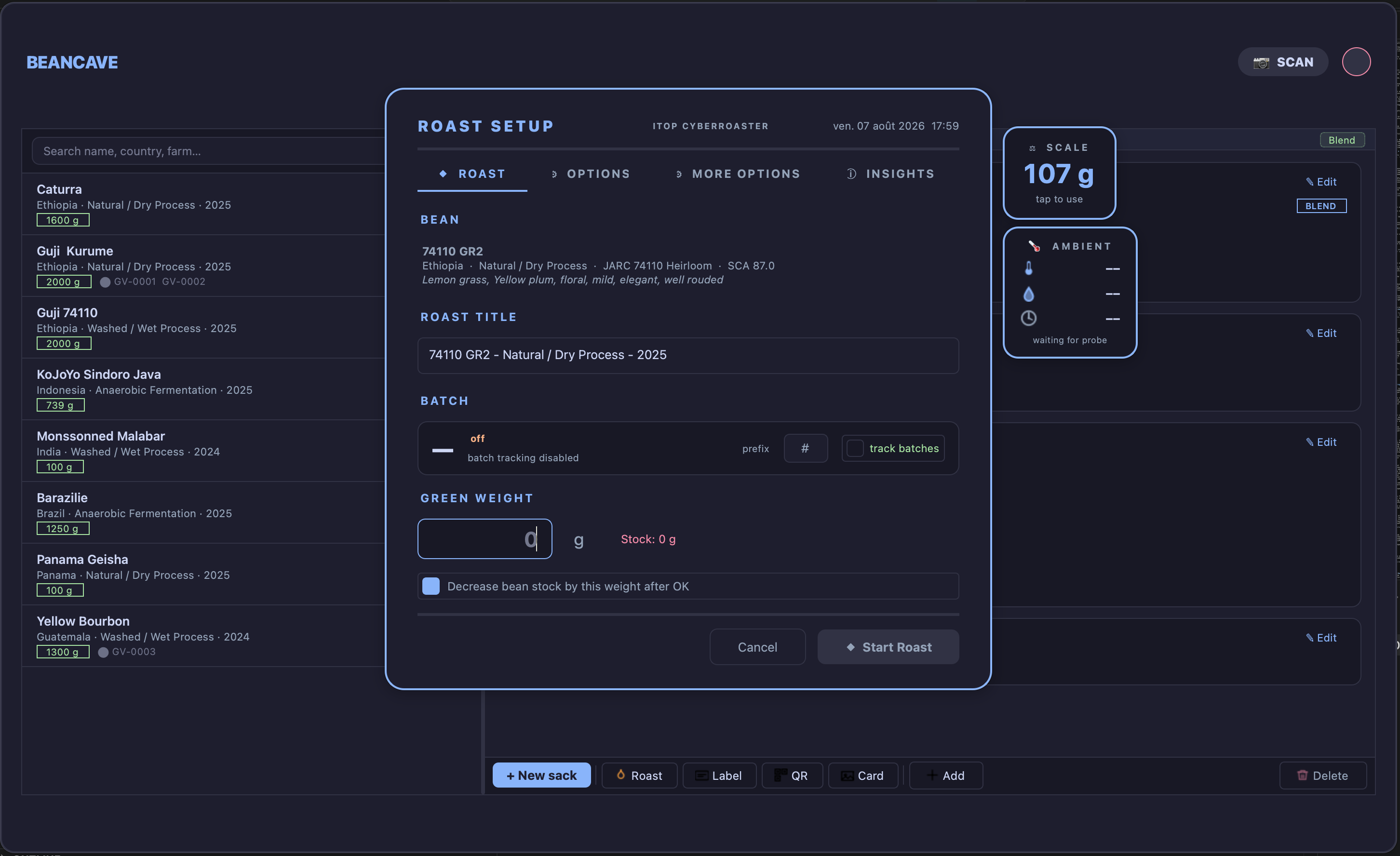Click the green Blend tag at top right
1400x856 pixels.
point(1342,140)
